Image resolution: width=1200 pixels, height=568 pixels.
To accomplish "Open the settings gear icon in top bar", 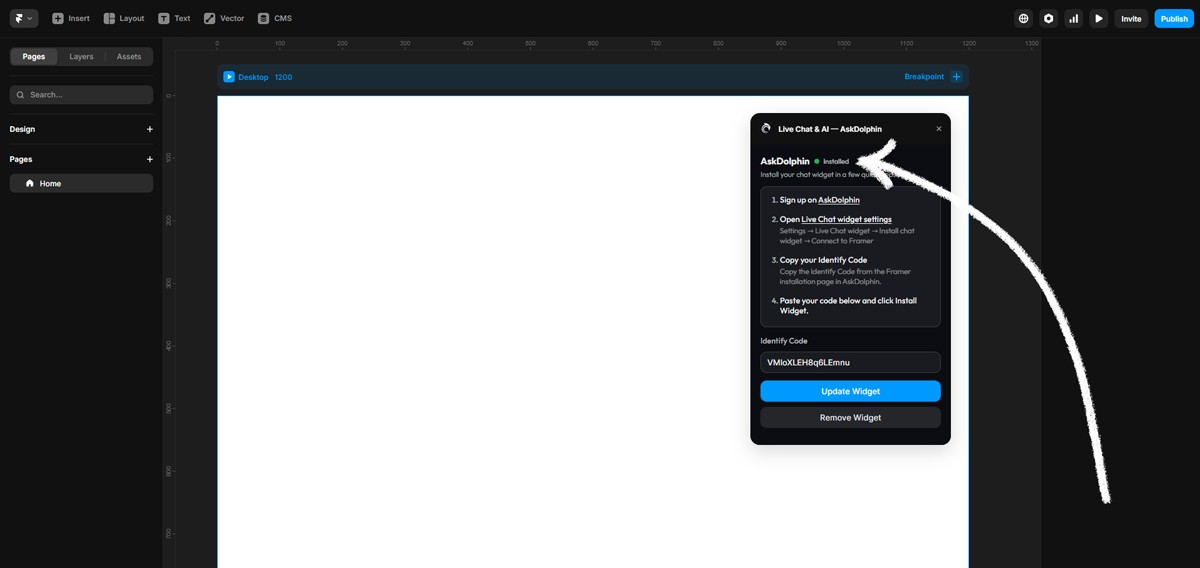I will tap(1048, 18).
